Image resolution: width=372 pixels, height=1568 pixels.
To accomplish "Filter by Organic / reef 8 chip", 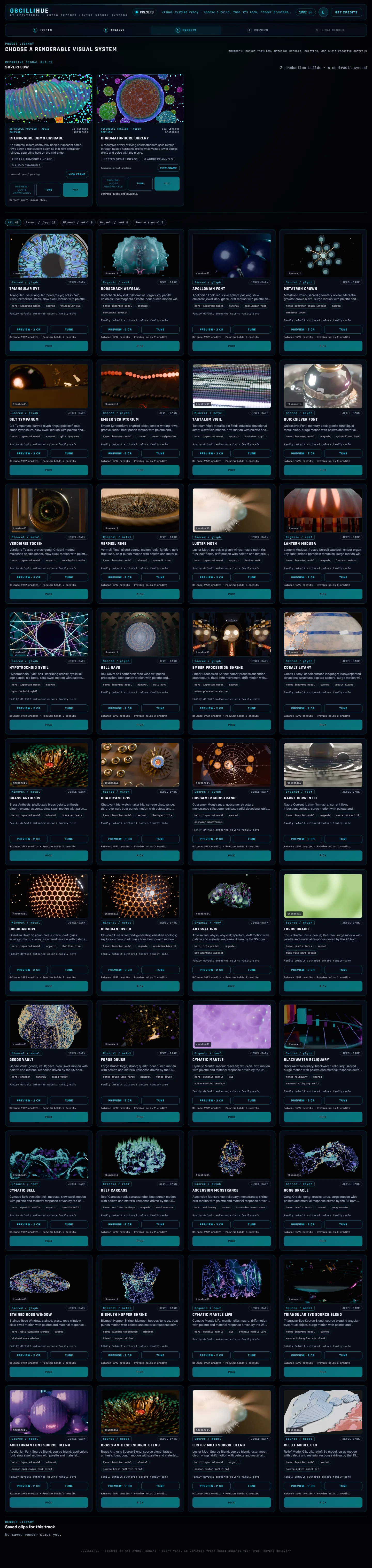I will pos(114,222).
